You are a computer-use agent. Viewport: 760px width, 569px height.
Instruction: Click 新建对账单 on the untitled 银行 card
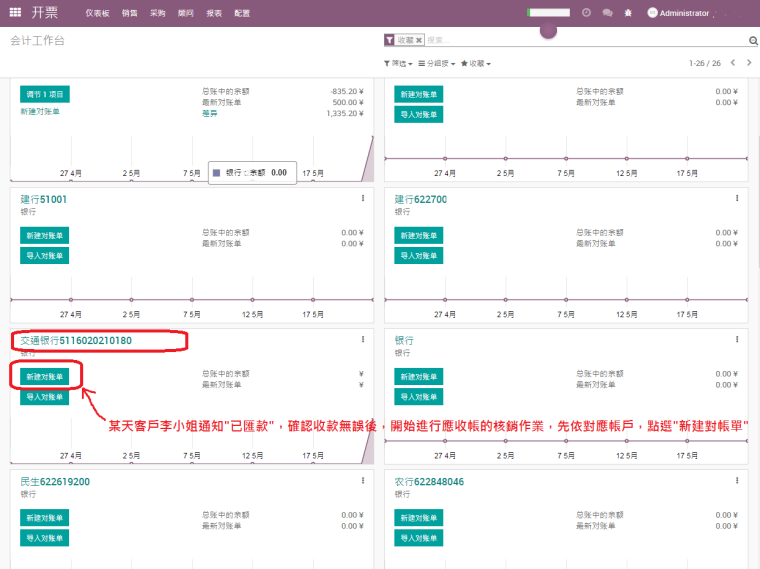tap(419, 377)
